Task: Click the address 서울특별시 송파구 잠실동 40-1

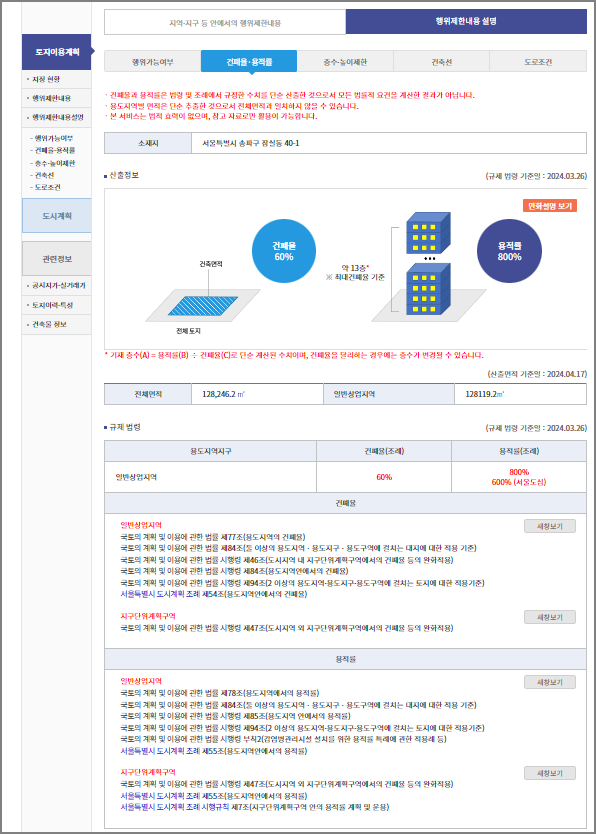Action: [x=250, y=143]
